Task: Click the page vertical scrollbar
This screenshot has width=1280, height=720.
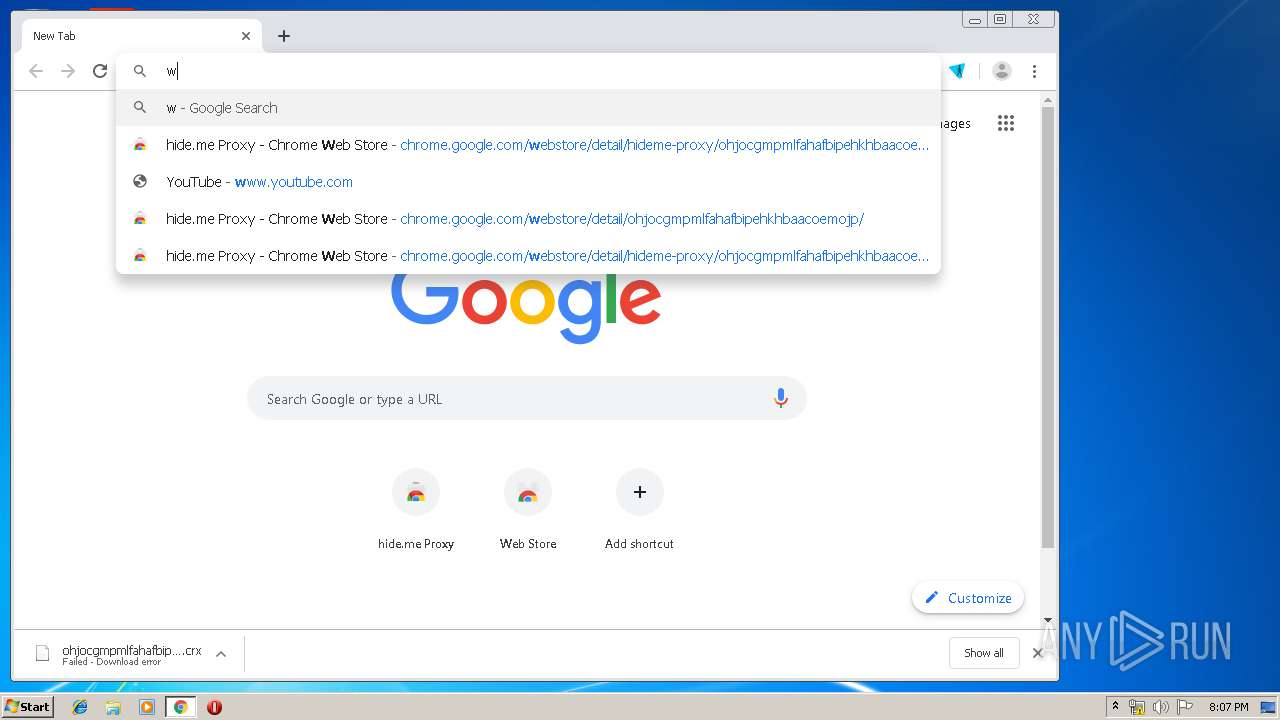Action: tap(1048, 328)
